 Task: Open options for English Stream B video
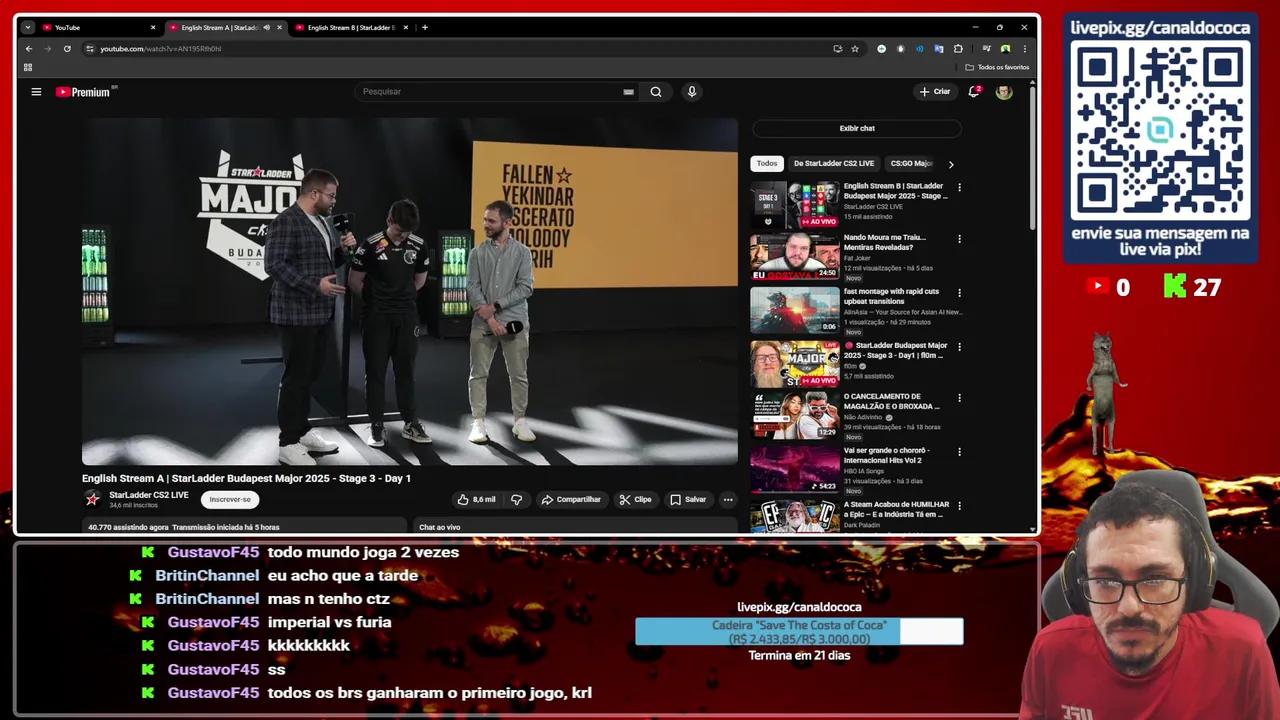click(959, 187)
